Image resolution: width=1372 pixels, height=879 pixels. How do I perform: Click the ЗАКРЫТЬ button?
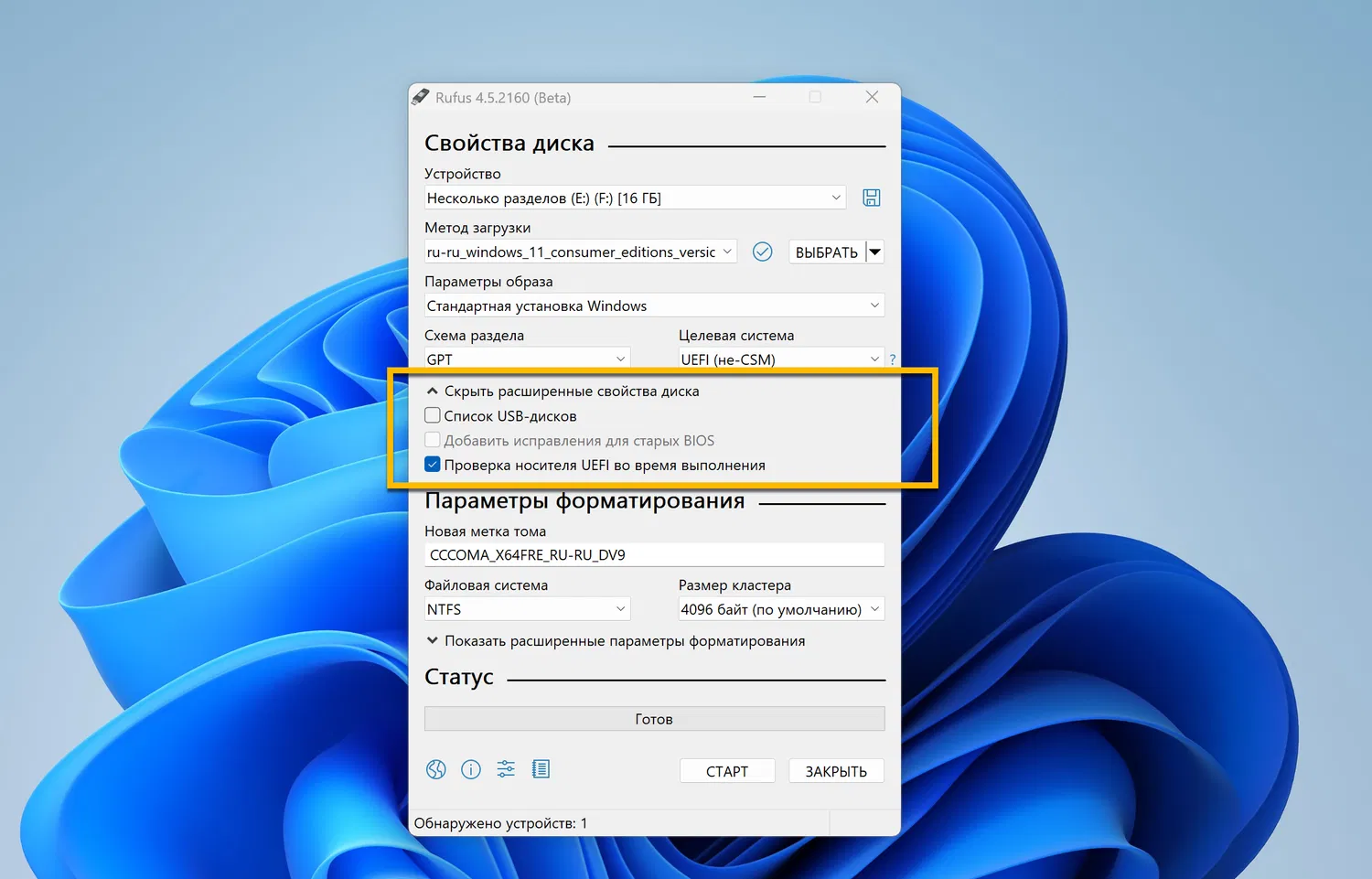(x=836, y=771)
